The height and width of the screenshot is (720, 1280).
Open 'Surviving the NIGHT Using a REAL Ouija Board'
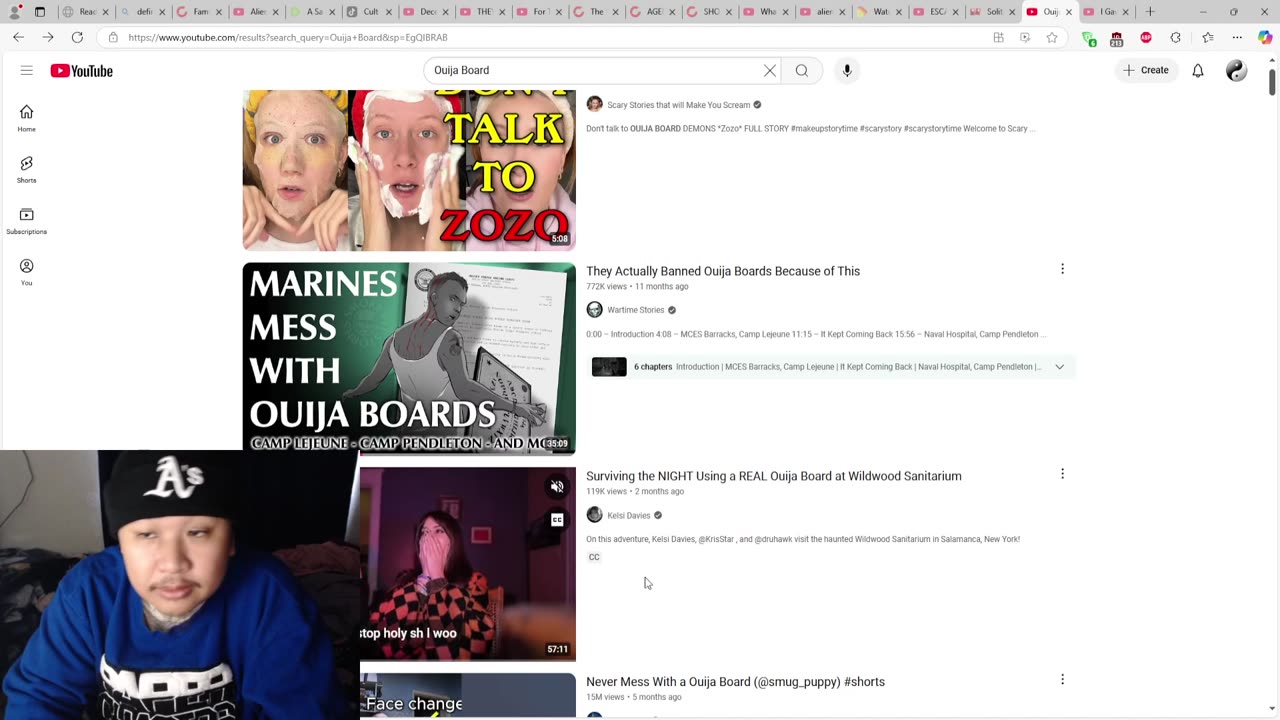pyautogui.click(x=774, y=476)
